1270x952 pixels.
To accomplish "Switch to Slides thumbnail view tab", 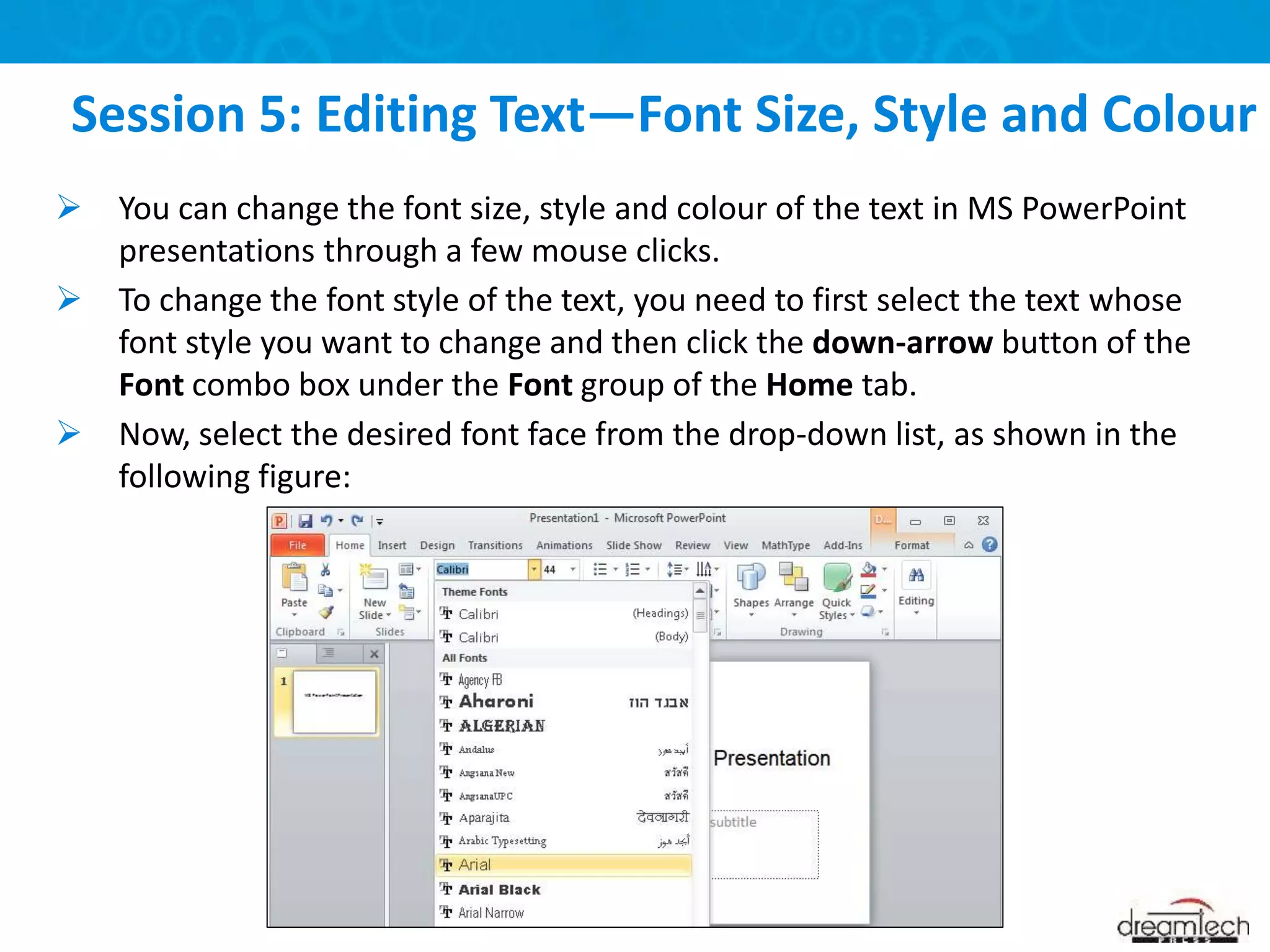I will [282, 653].
